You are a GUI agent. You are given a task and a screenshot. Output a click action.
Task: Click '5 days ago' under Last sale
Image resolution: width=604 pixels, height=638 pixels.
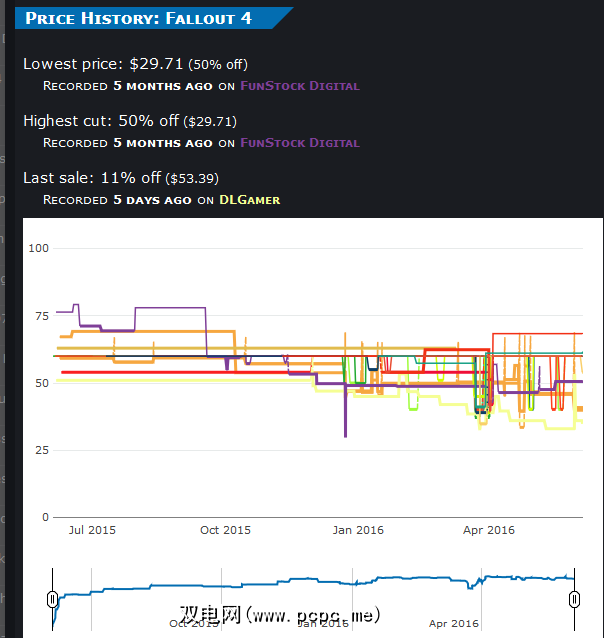[152, 200]
